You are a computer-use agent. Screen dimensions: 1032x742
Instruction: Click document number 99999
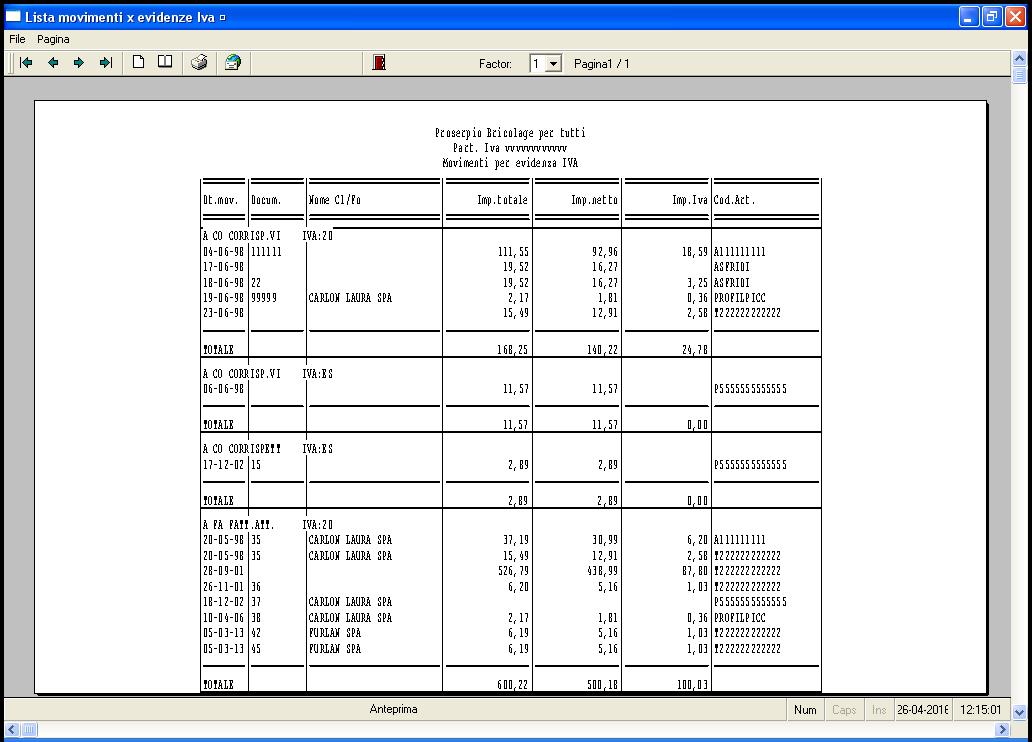coord(263,298)
